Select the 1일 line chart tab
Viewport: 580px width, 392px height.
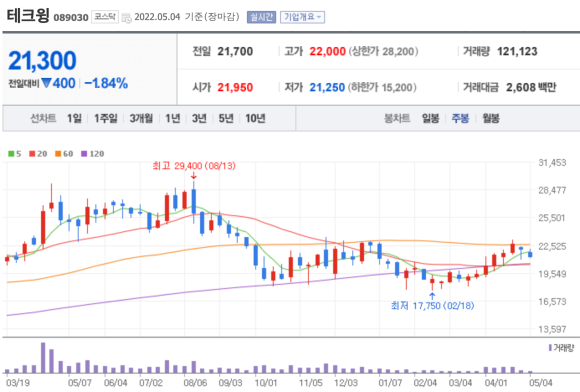(74, 118)
